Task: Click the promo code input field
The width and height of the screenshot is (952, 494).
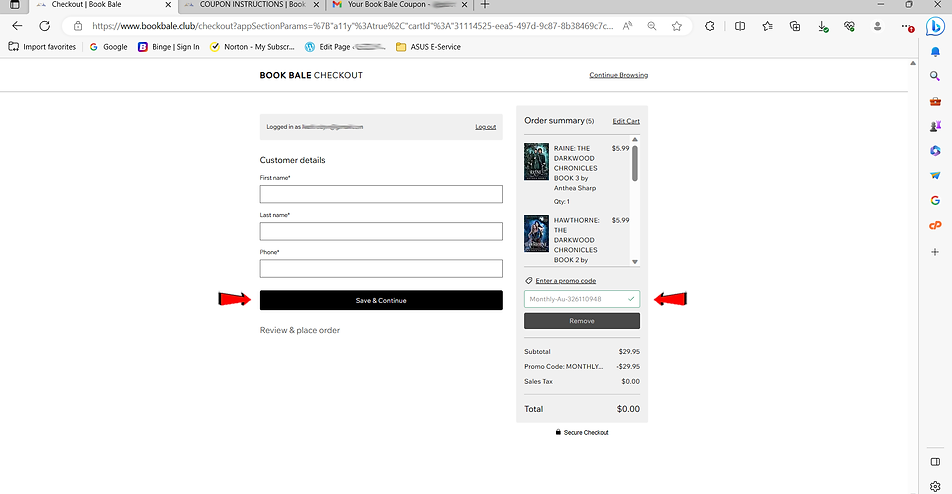Action: tap(582, 299)
